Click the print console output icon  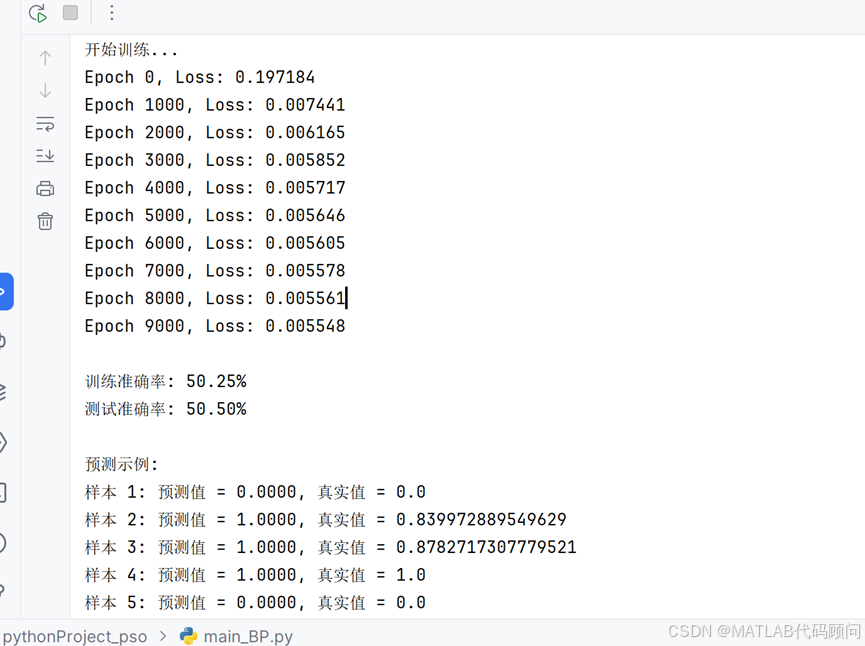coord(45,189)
